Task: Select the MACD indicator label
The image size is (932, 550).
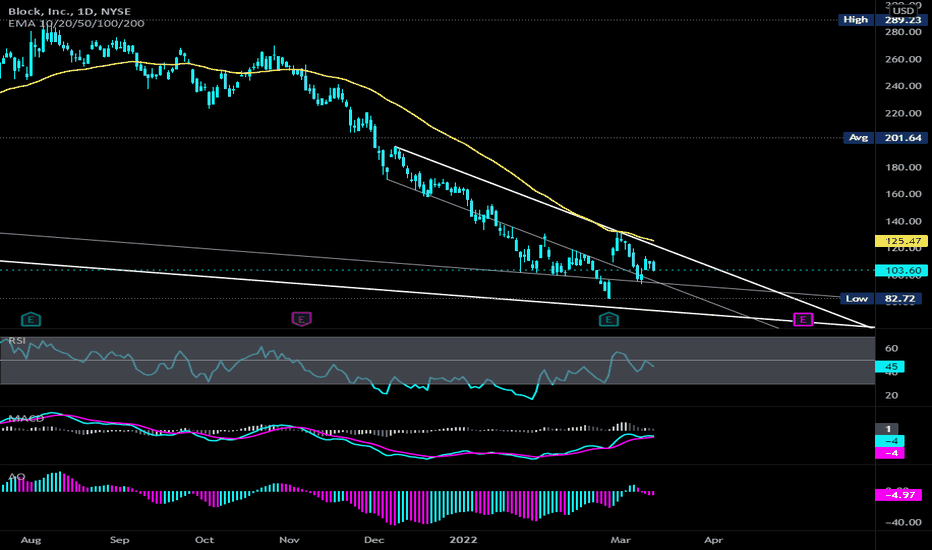Action: tap(26, 419)
